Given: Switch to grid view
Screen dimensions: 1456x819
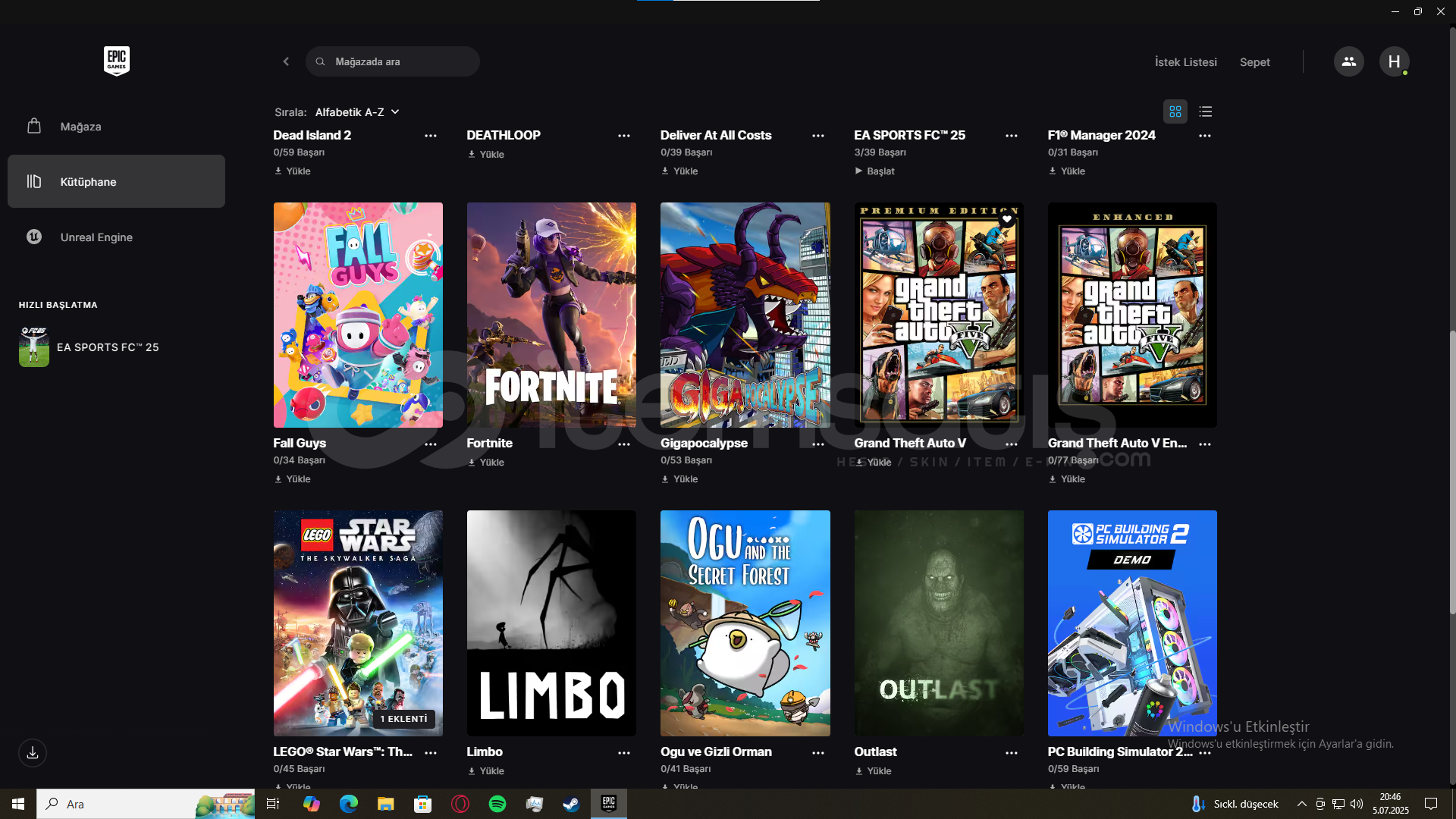Looking at the screenshot, I should click(x=1175, y=111).
